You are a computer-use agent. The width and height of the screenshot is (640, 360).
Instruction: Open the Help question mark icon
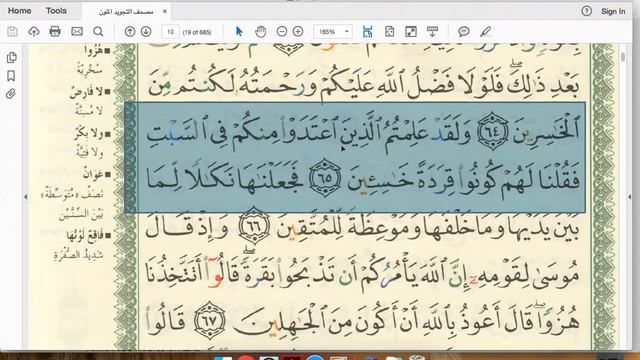click(x=587, y=11)
